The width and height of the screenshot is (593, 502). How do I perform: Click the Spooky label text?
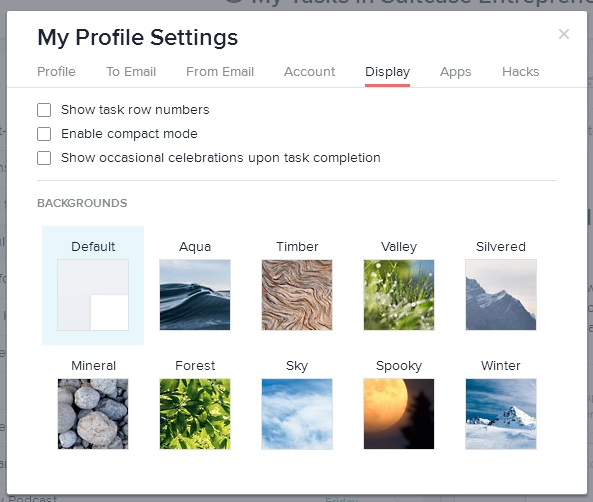(399, 366)
